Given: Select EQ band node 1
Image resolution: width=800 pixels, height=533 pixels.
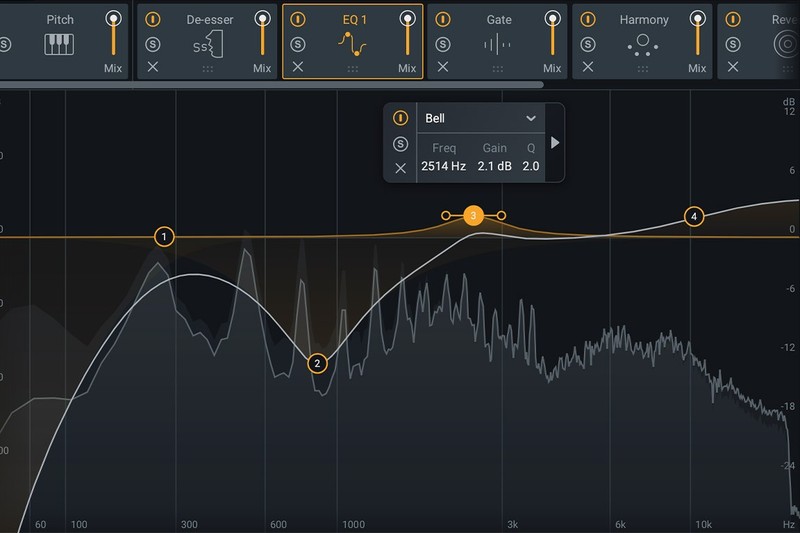Looking at the screenshot, I should point(164,237).
